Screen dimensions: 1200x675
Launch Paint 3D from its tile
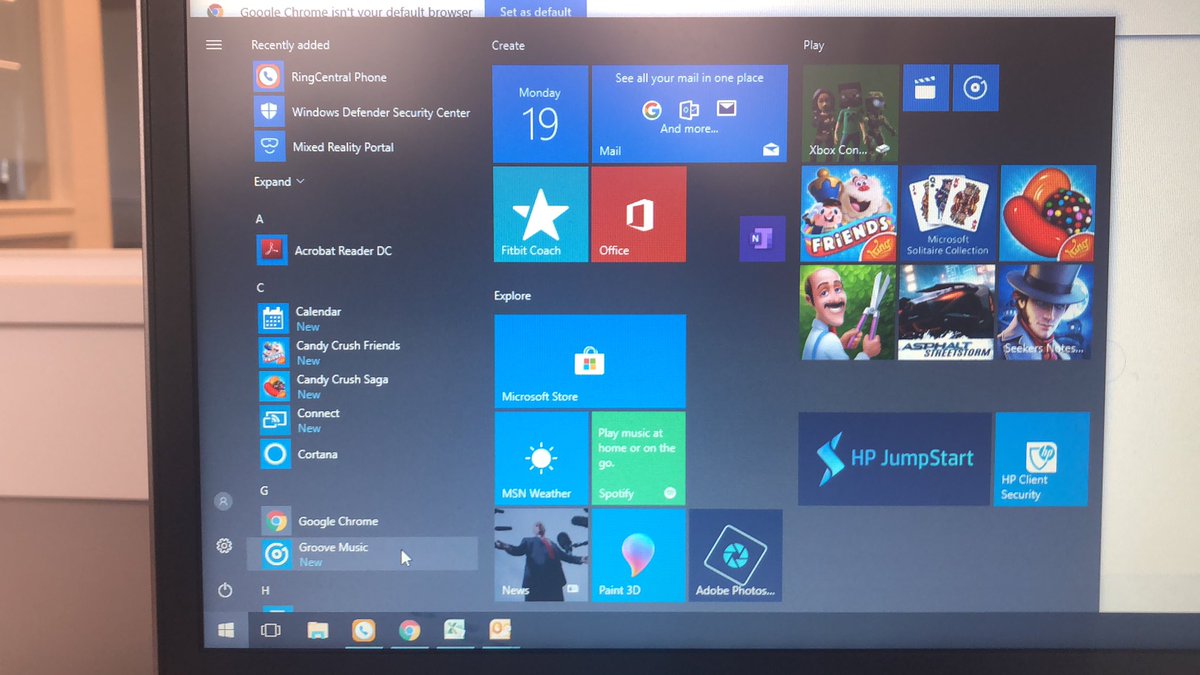[638, 556]
